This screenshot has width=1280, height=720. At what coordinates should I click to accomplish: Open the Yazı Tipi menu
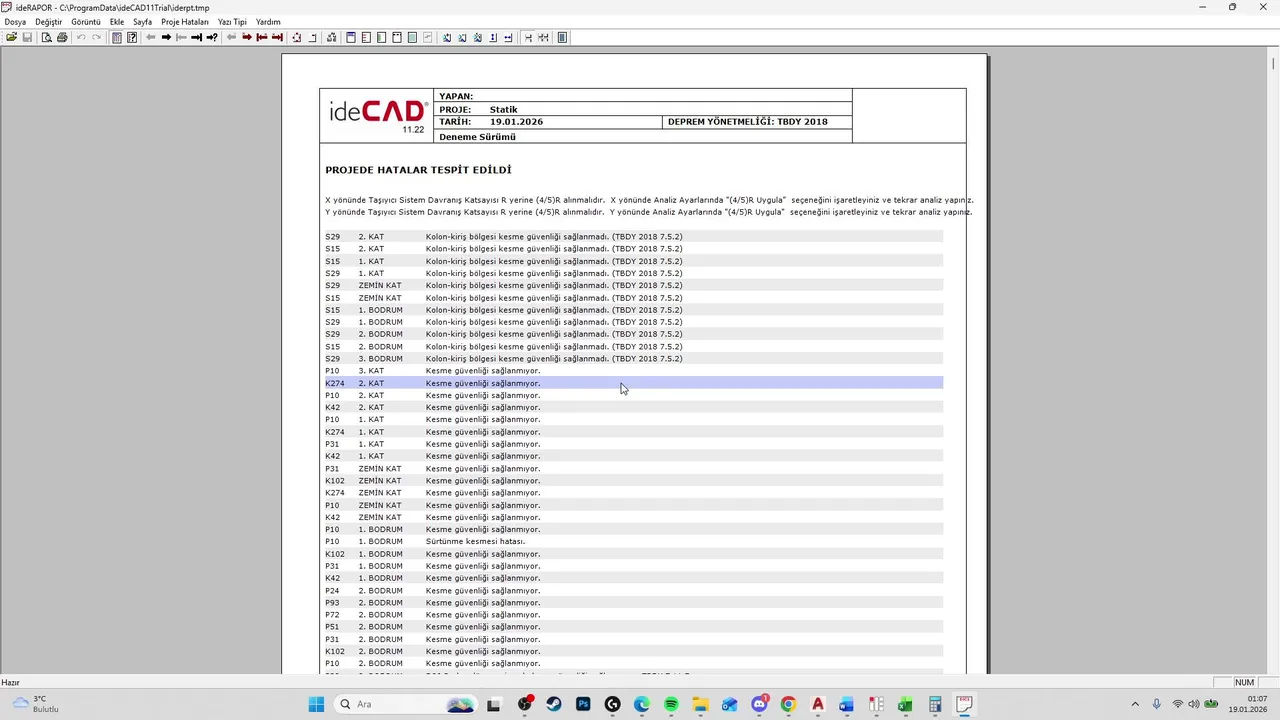[x=232, y=22]
